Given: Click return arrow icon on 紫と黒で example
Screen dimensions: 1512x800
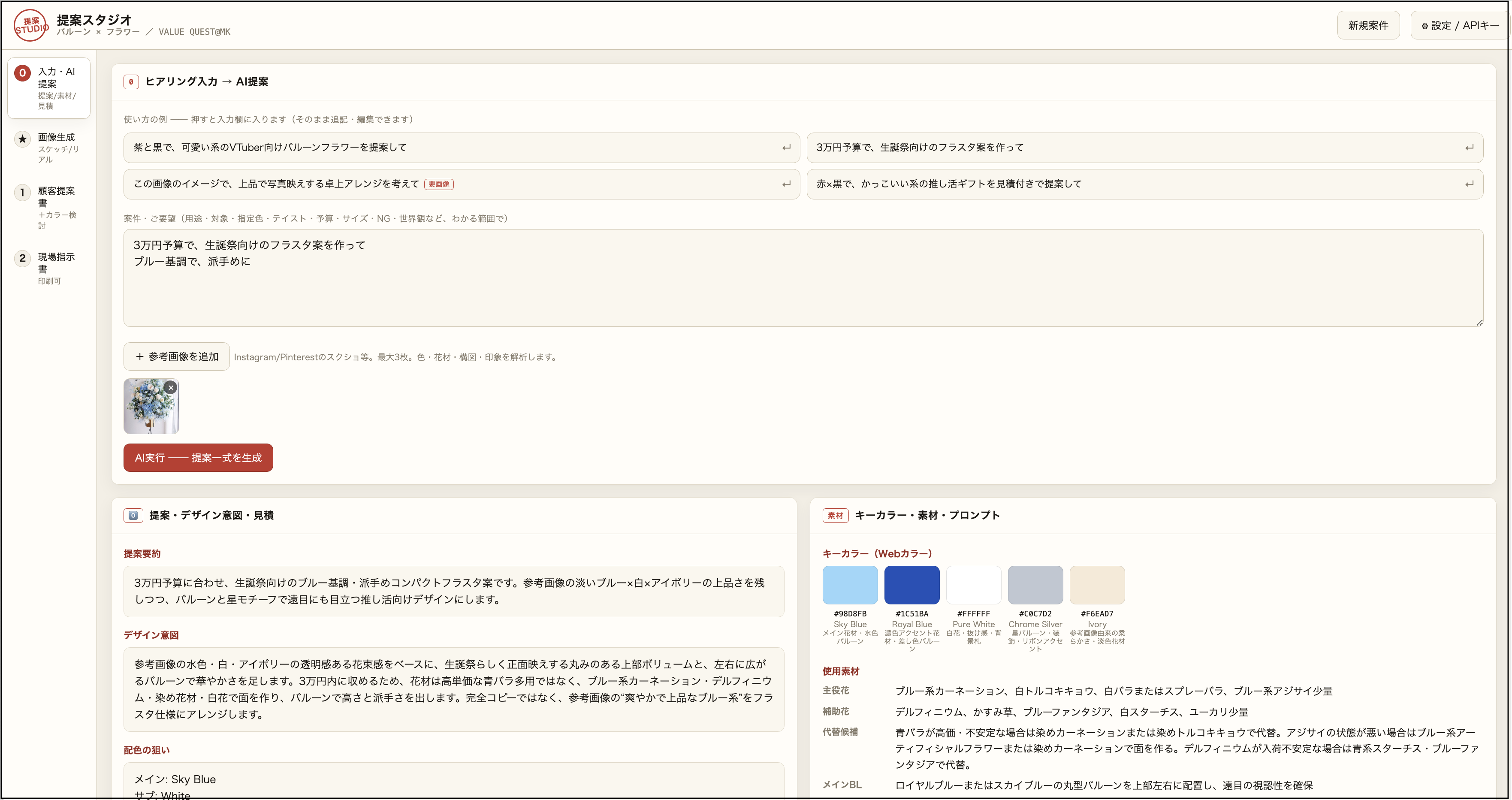Looking at the screenshot, I should click(x=786, y=148).
